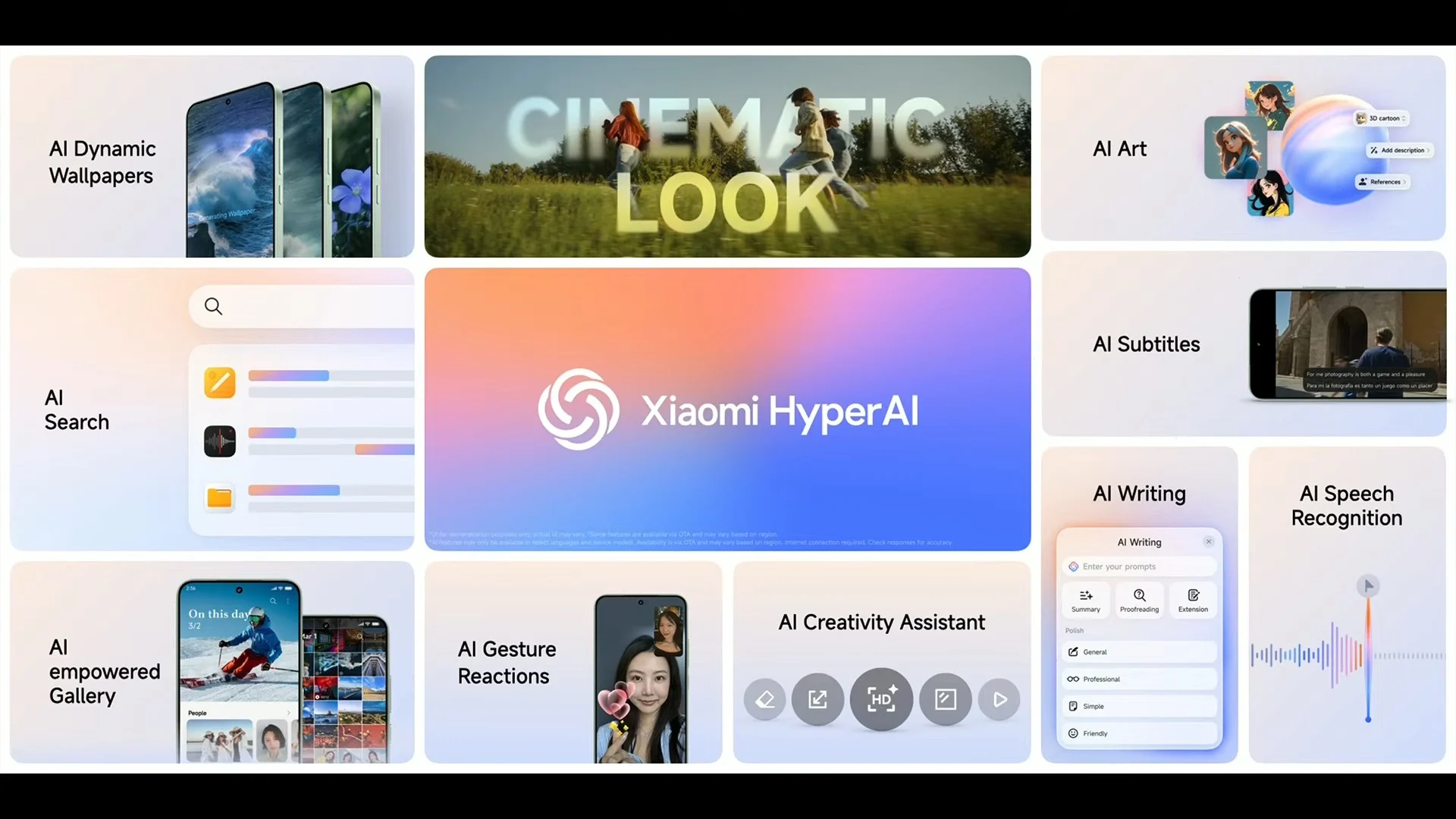
Task: Tap the eraser icon in Creativity Assistant
Action: pyautogui.click(x=765, y=699)
